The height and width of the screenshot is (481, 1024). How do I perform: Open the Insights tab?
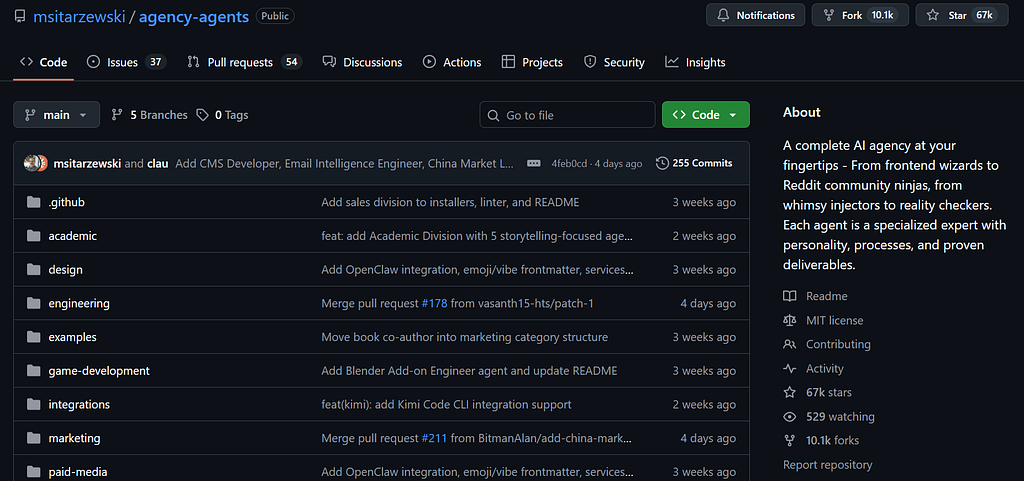coord(695,63)
